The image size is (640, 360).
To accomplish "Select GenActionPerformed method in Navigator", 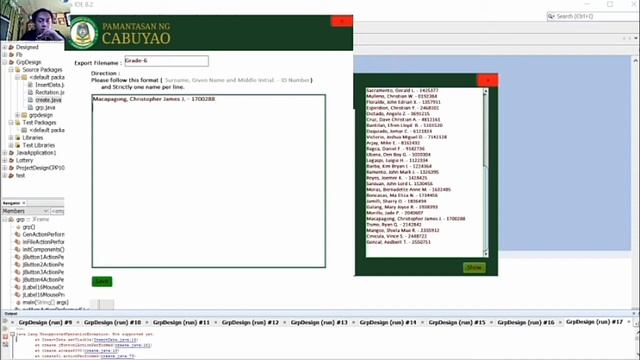I will pos(43,235).
